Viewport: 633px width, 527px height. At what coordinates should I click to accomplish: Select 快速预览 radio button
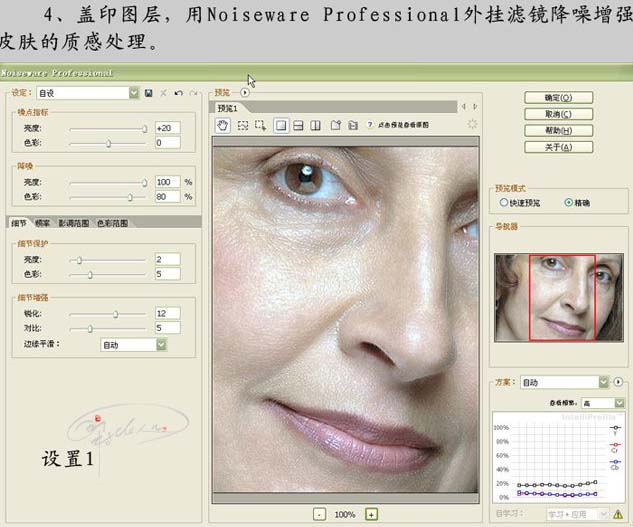pos(503,202)
